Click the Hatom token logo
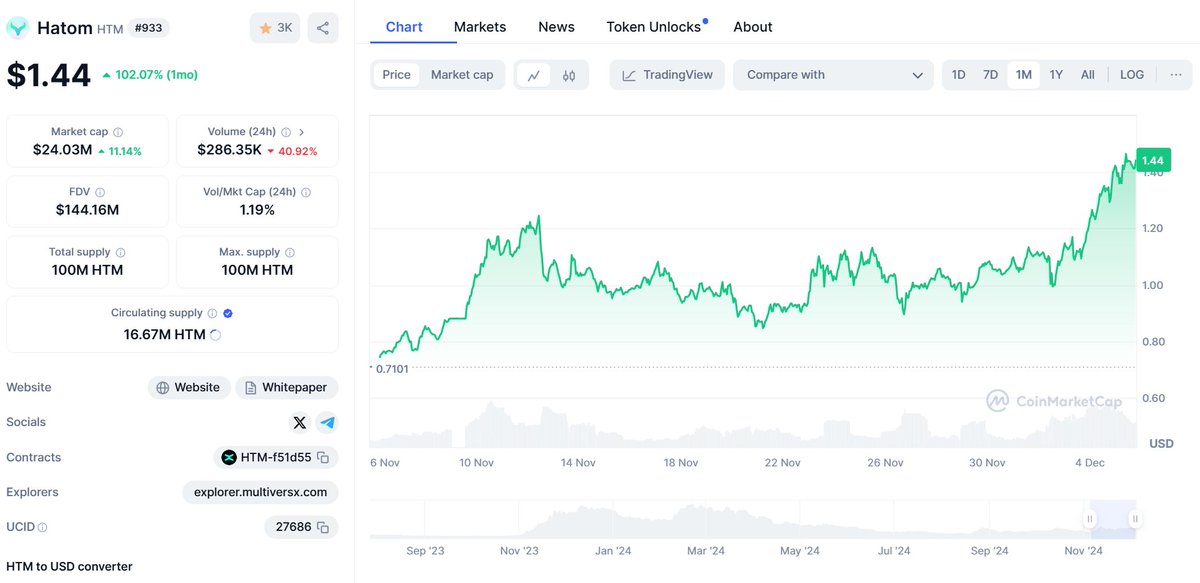Viewport: 1200px width, 583px height. pos(18,28)
